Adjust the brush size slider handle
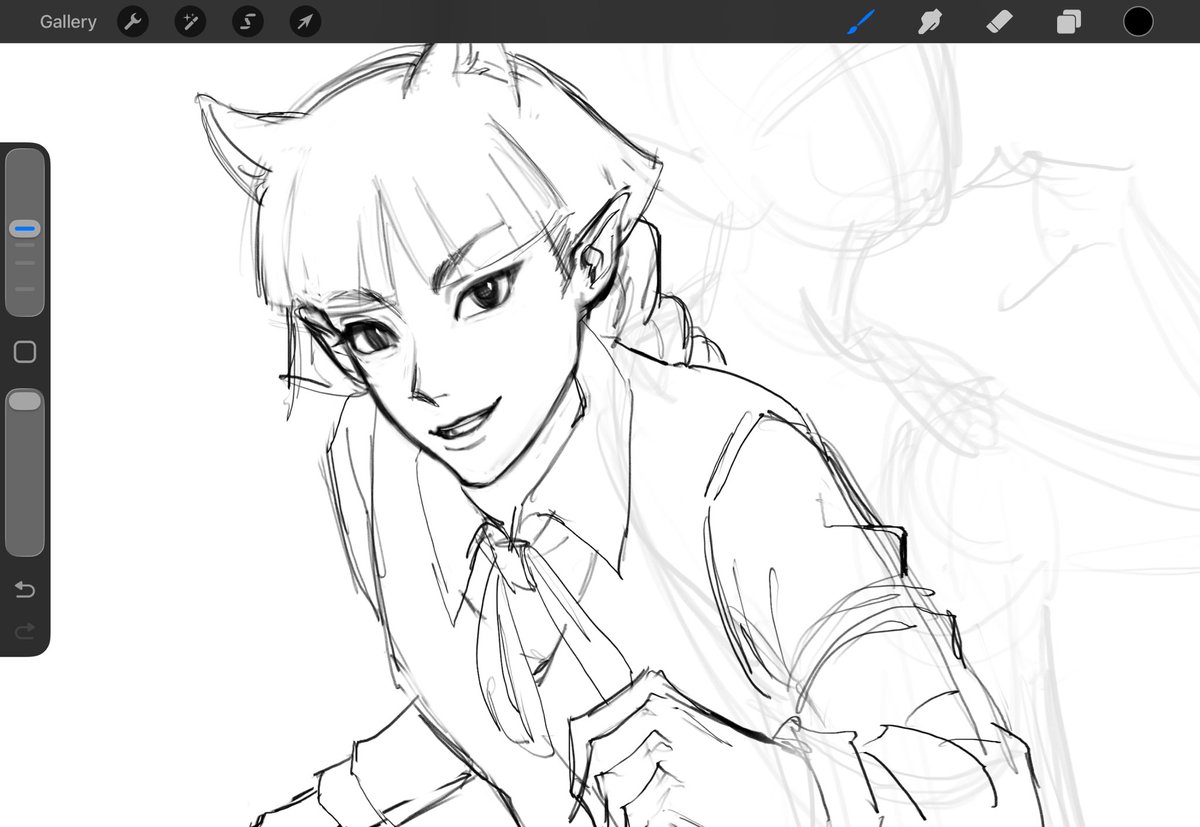This screenshot has width=1200, height=827. (x=25, y=229)
